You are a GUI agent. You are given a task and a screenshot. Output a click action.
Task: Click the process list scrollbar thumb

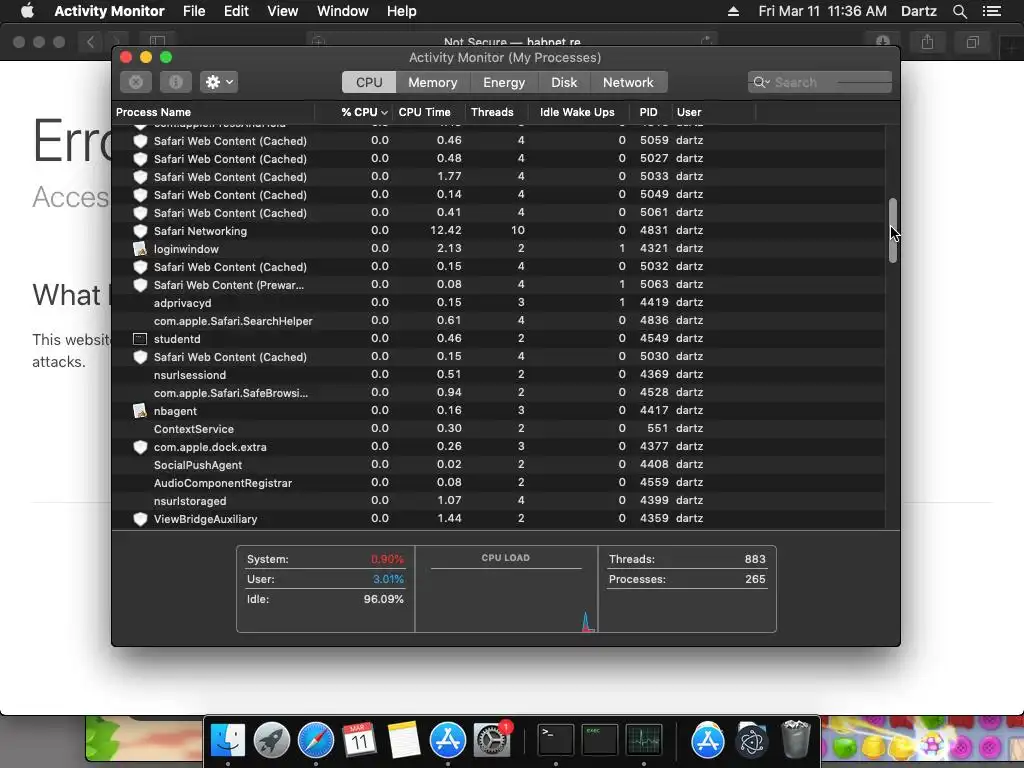pos(893,231)
